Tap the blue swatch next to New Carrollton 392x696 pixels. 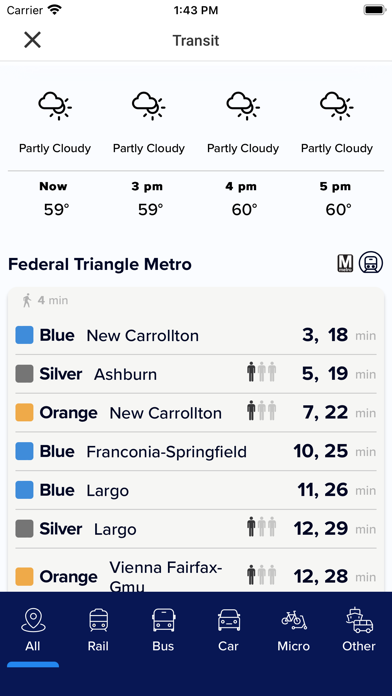tap(24, 335)
